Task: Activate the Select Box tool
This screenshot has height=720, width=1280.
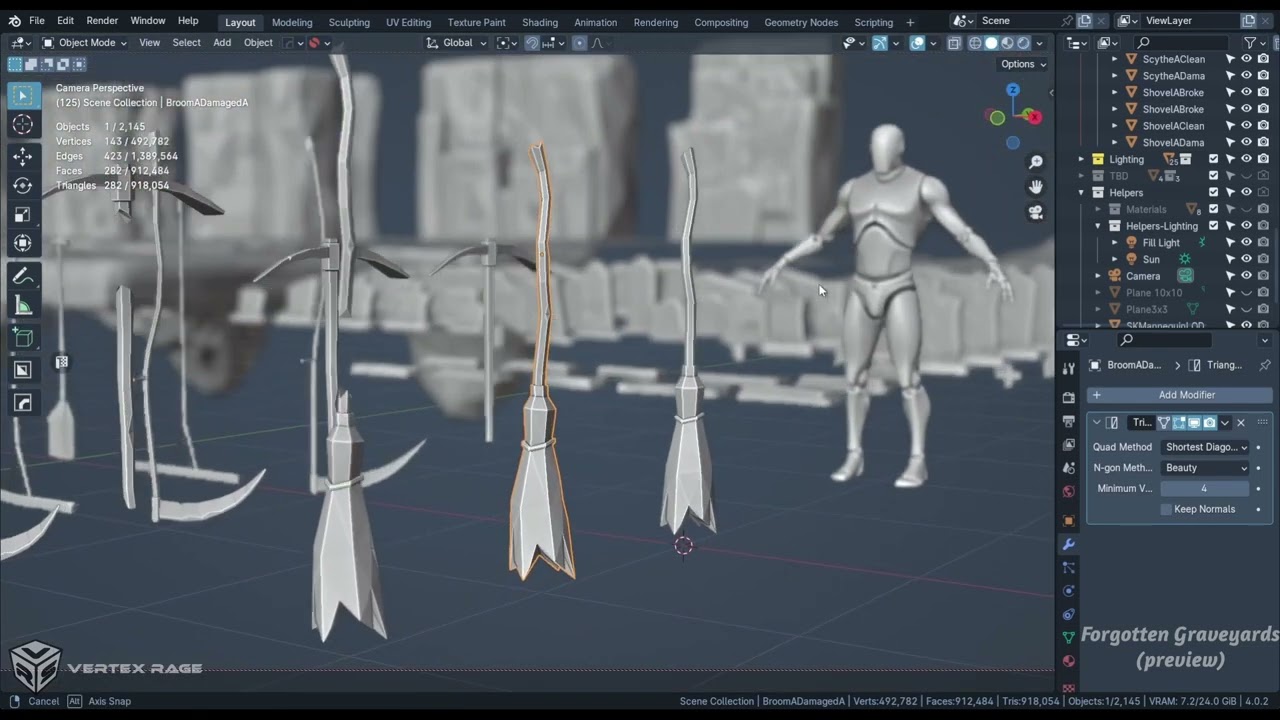Action: [22, 95]
